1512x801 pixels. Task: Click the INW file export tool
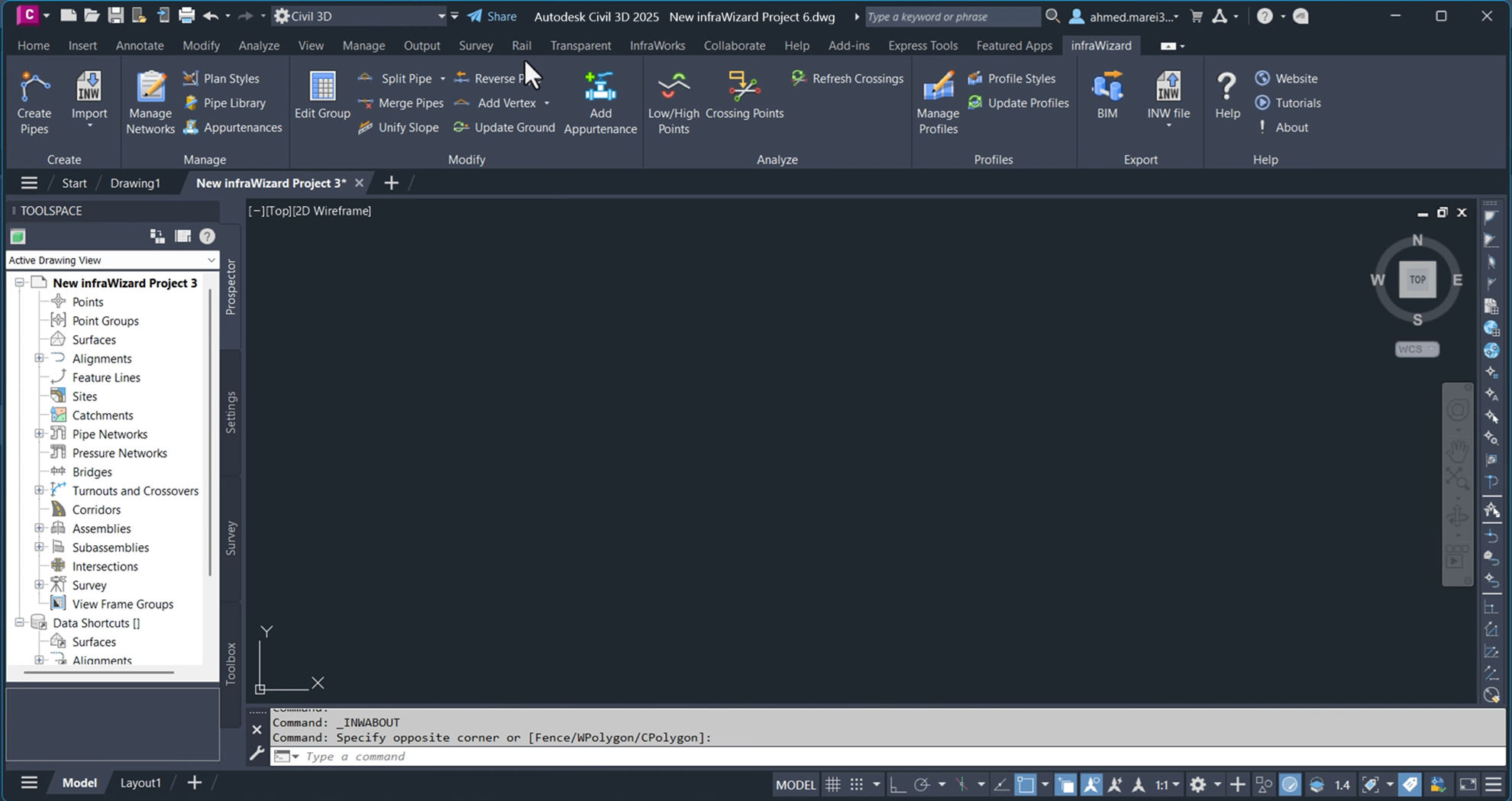(x=1168, y=98)
